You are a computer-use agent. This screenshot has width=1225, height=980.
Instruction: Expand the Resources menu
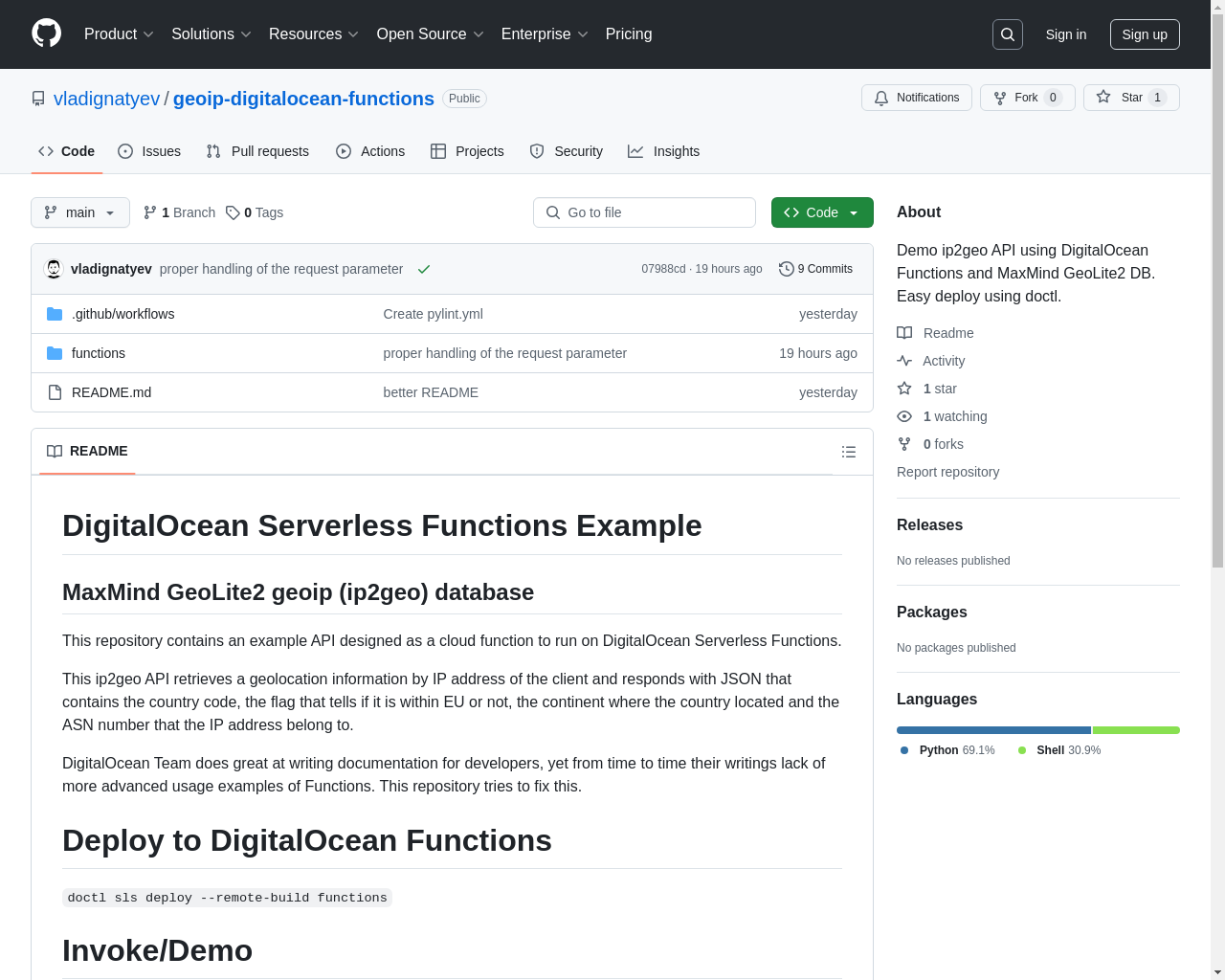point(314,34)
